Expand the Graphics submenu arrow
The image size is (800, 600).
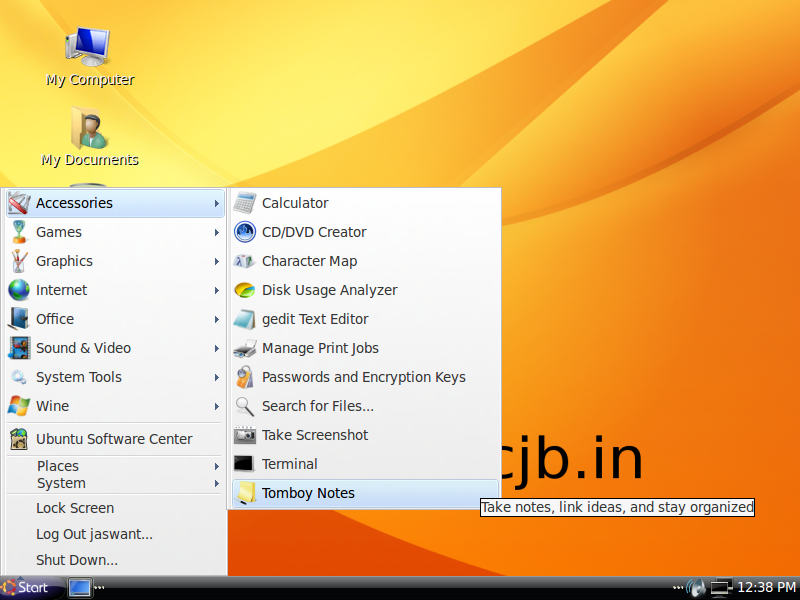click(217, 261)
